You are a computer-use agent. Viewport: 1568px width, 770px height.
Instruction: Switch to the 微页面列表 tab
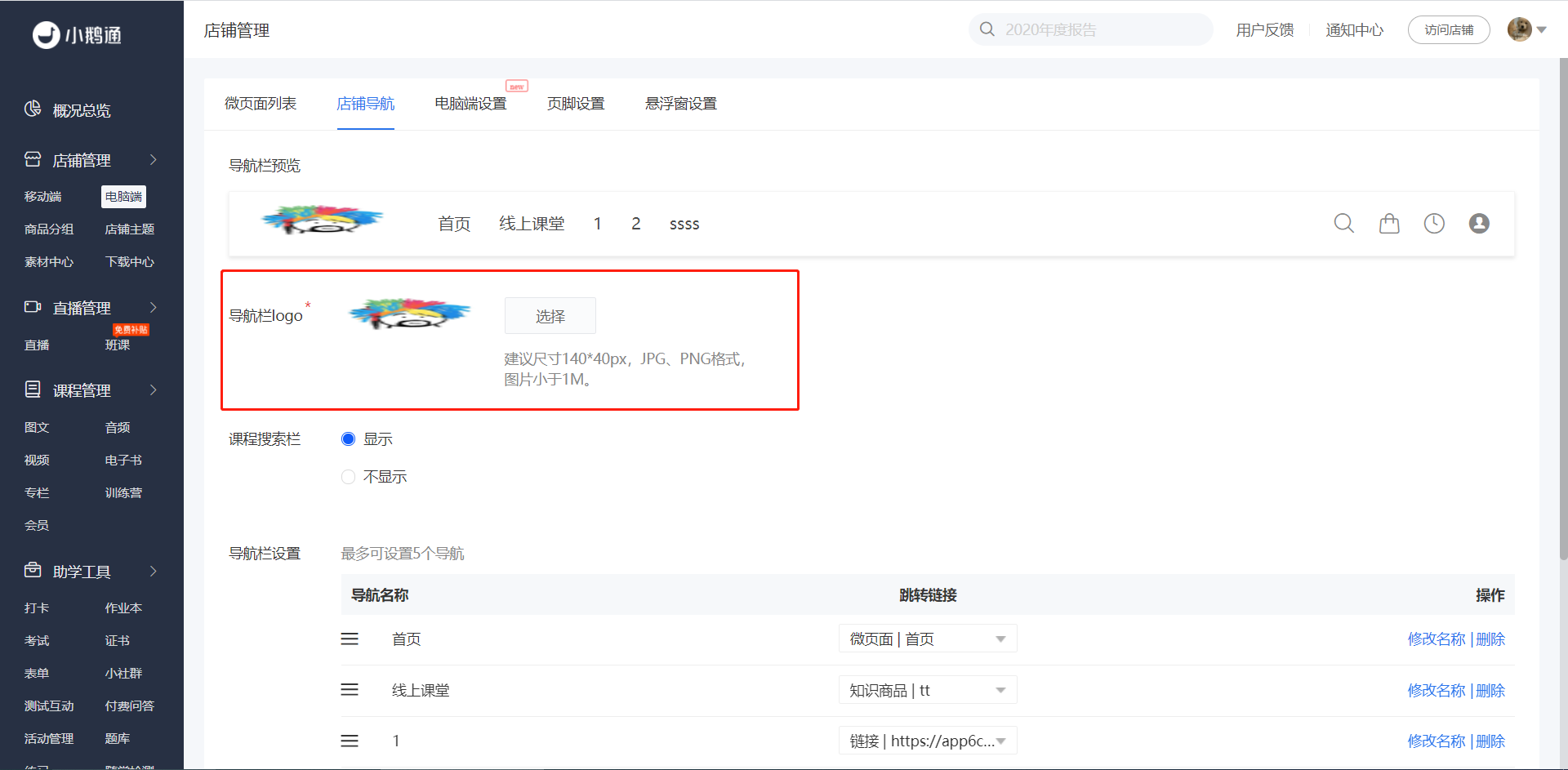[261, 104]
